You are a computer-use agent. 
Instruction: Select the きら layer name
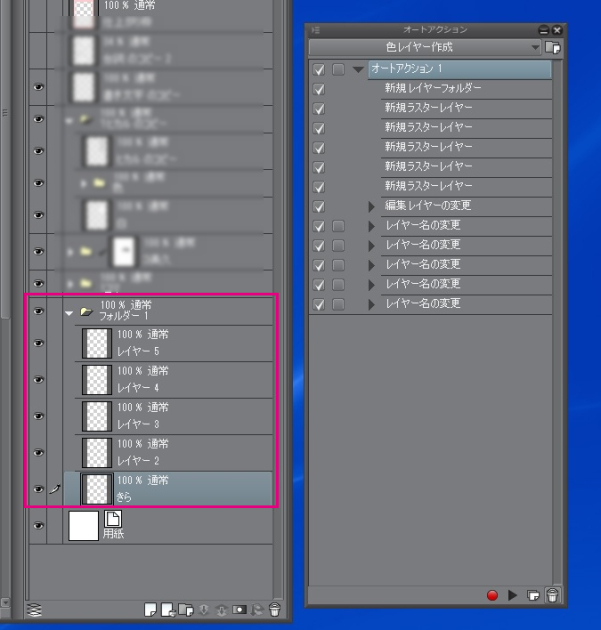(124, 497)
